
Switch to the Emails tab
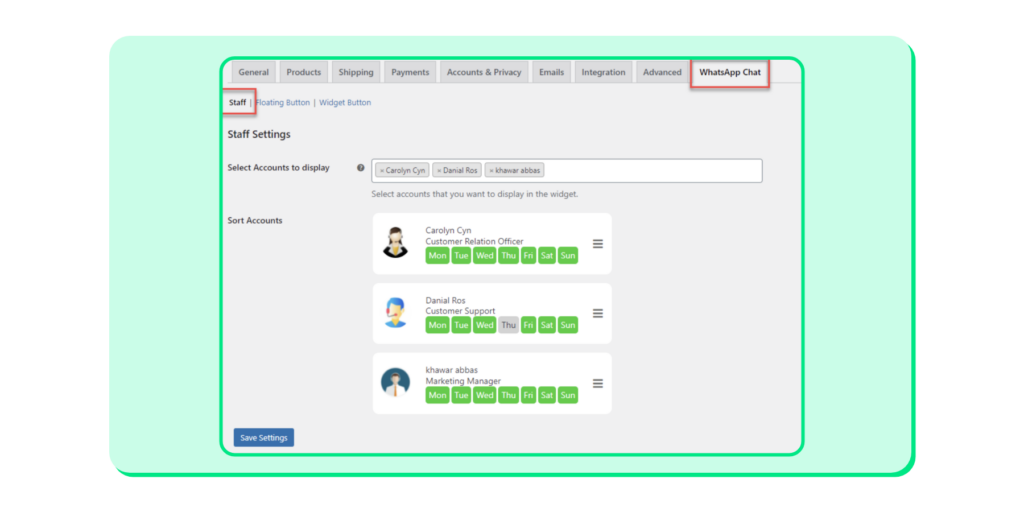coord(552,72)
